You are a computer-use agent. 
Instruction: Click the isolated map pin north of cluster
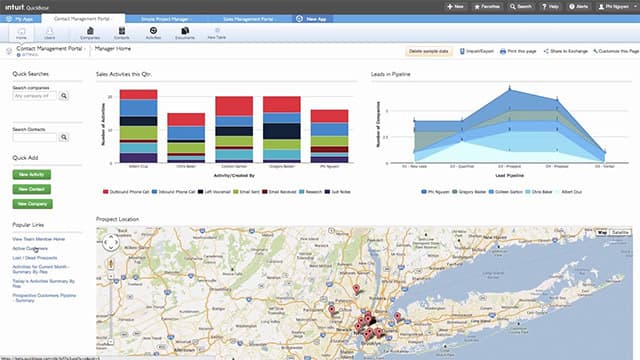click(356, 289)
